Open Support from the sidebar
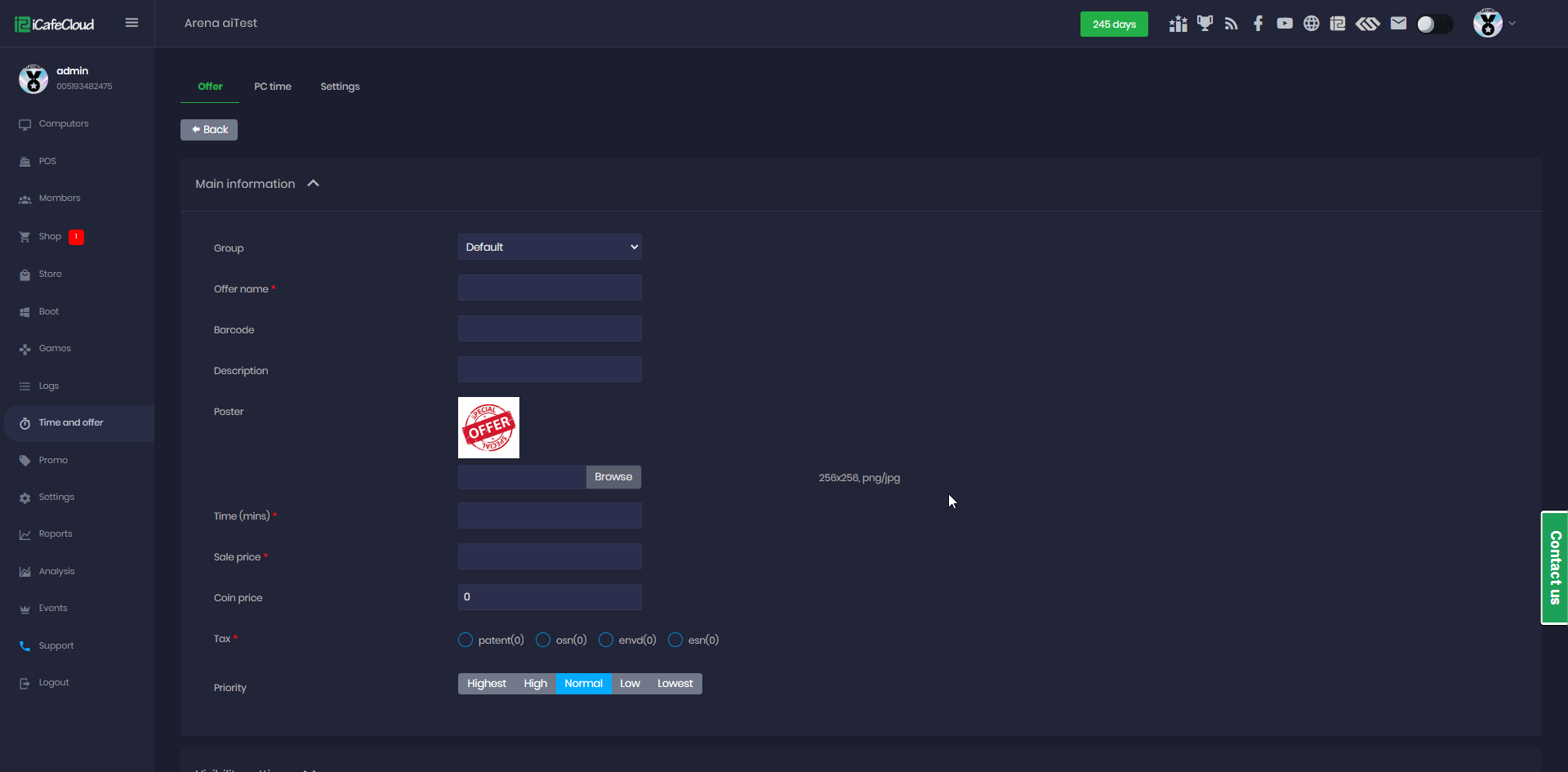Image resolution: width=1568 pixels, height=772 pixels. 77,646
